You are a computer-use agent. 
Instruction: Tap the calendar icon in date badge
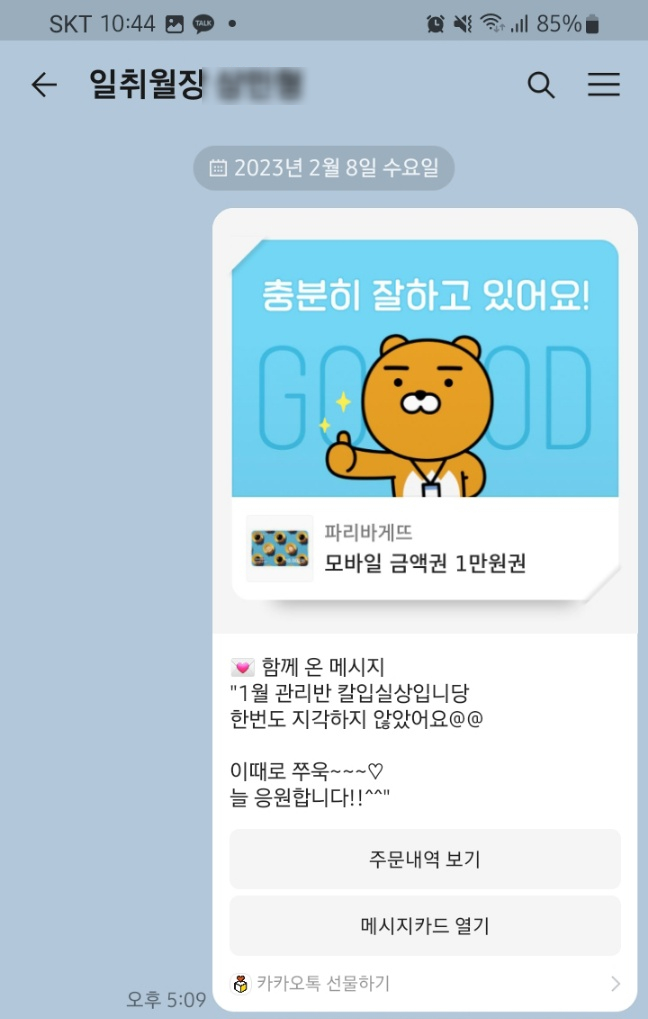tap(218, 168)
